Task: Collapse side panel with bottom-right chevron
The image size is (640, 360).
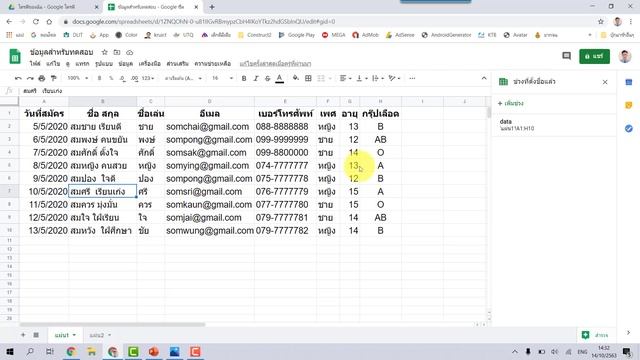Action: tap(629, 333)
